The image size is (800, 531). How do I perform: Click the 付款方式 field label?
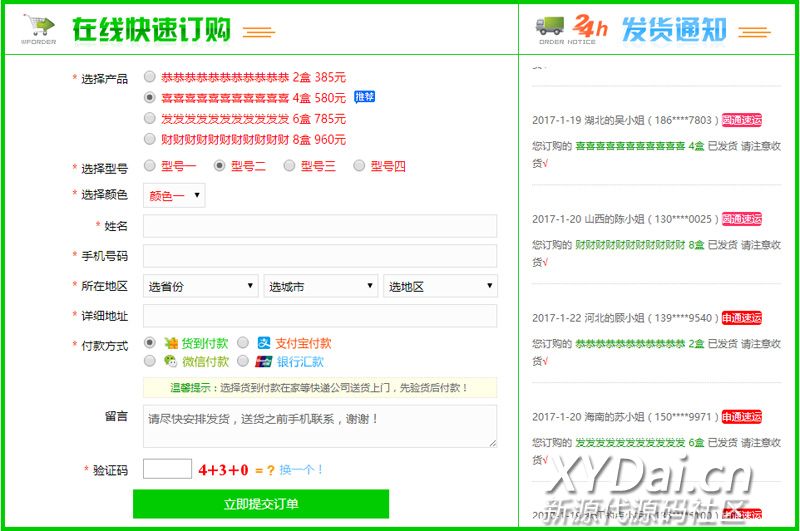tap(105, 346)
